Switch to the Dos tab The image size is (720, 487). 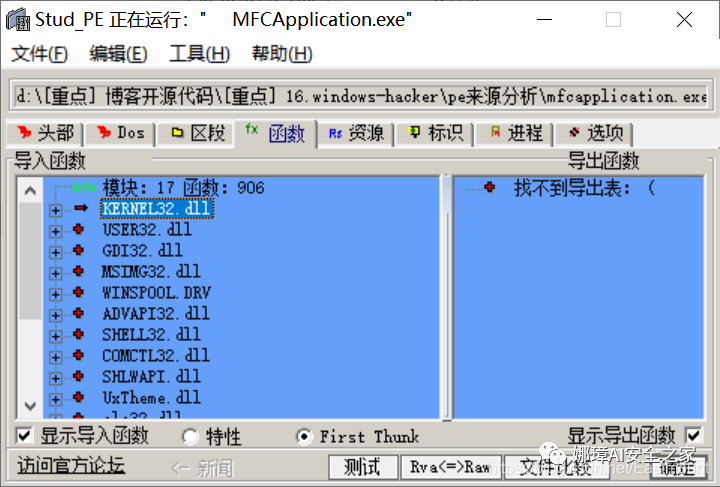pyautogui.click(x=120, y=134)
